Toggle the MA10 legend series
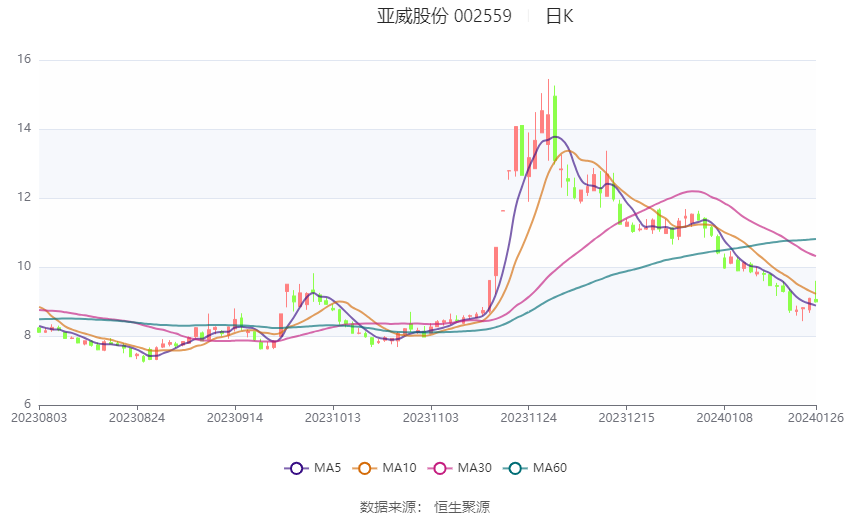This screenshot has width=850, height=517. pyautogui.click(x=384, y=468)
